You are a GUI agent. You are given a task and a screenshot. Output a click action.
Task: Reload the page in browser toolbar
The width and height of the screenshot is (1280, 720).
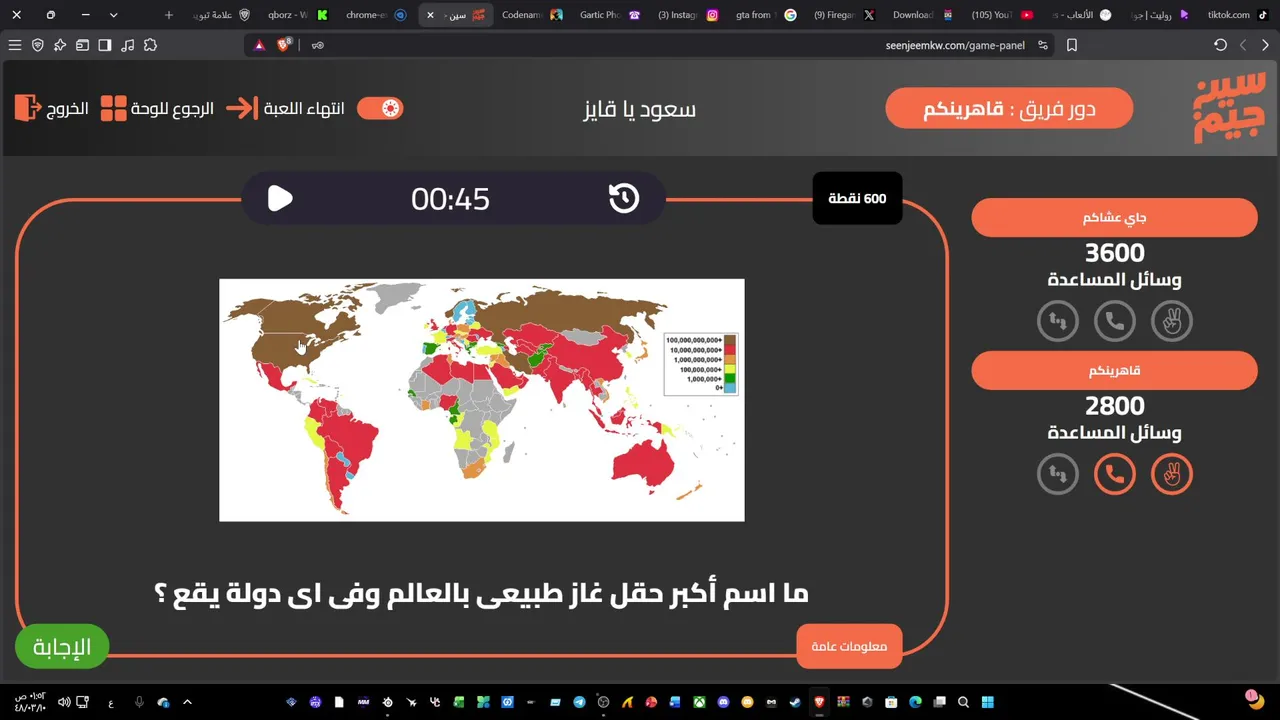(1220, 45)
